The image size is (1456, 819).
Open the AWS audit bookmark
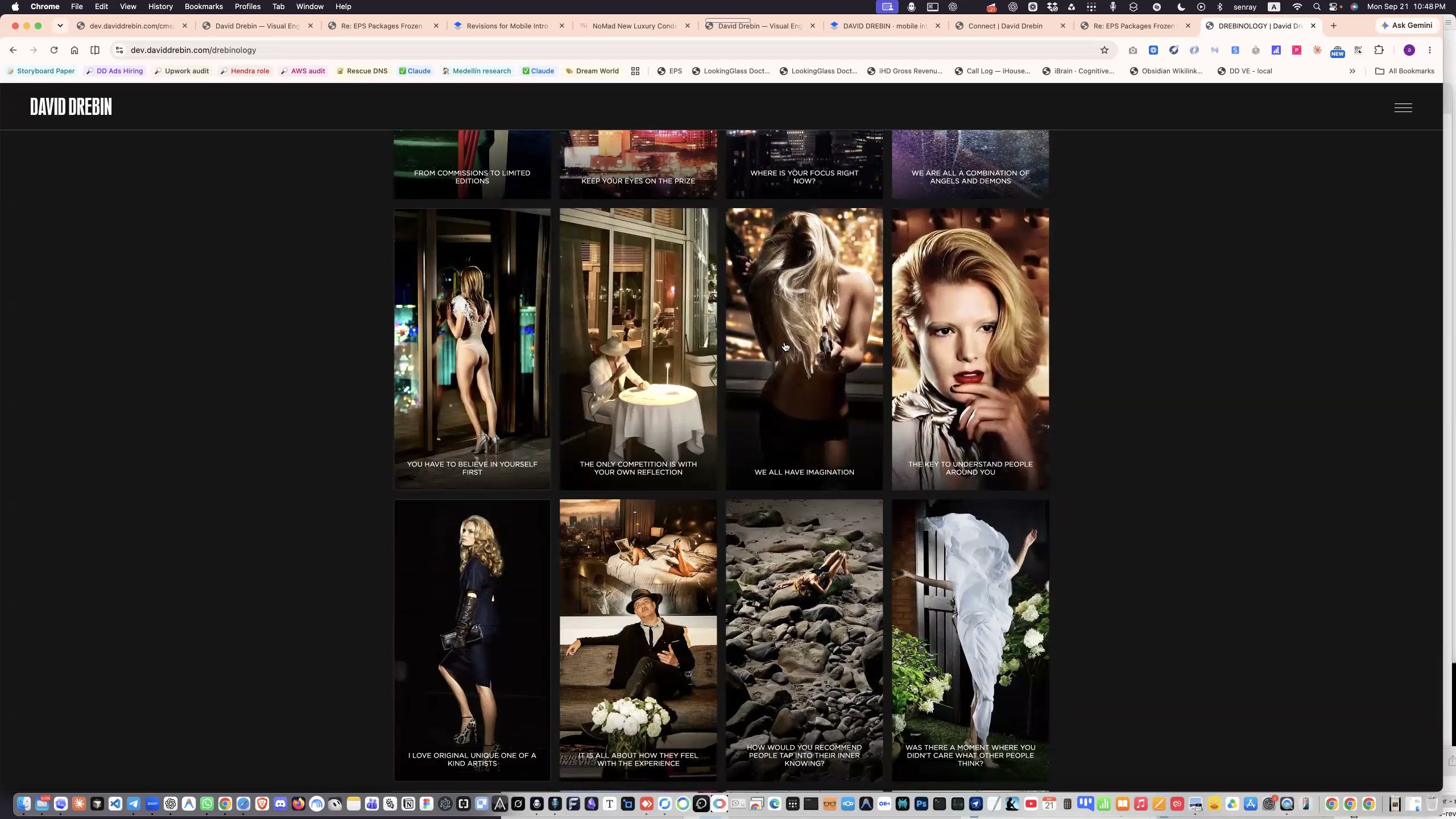tap(303, 71)
